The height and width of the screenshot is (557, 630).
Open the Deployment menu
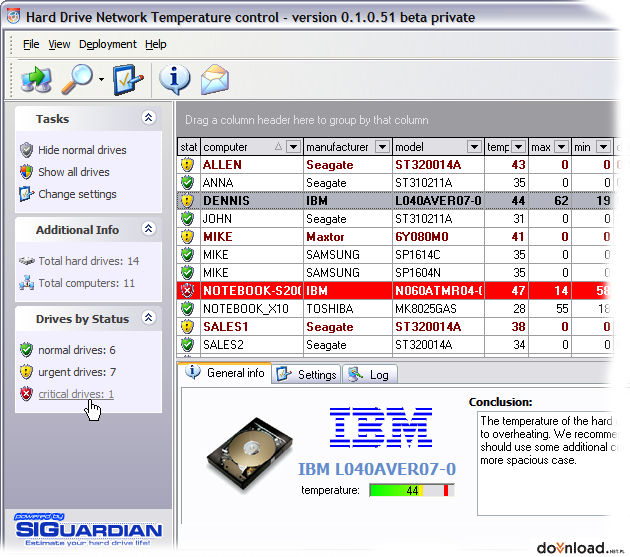(x=108, y=44)
